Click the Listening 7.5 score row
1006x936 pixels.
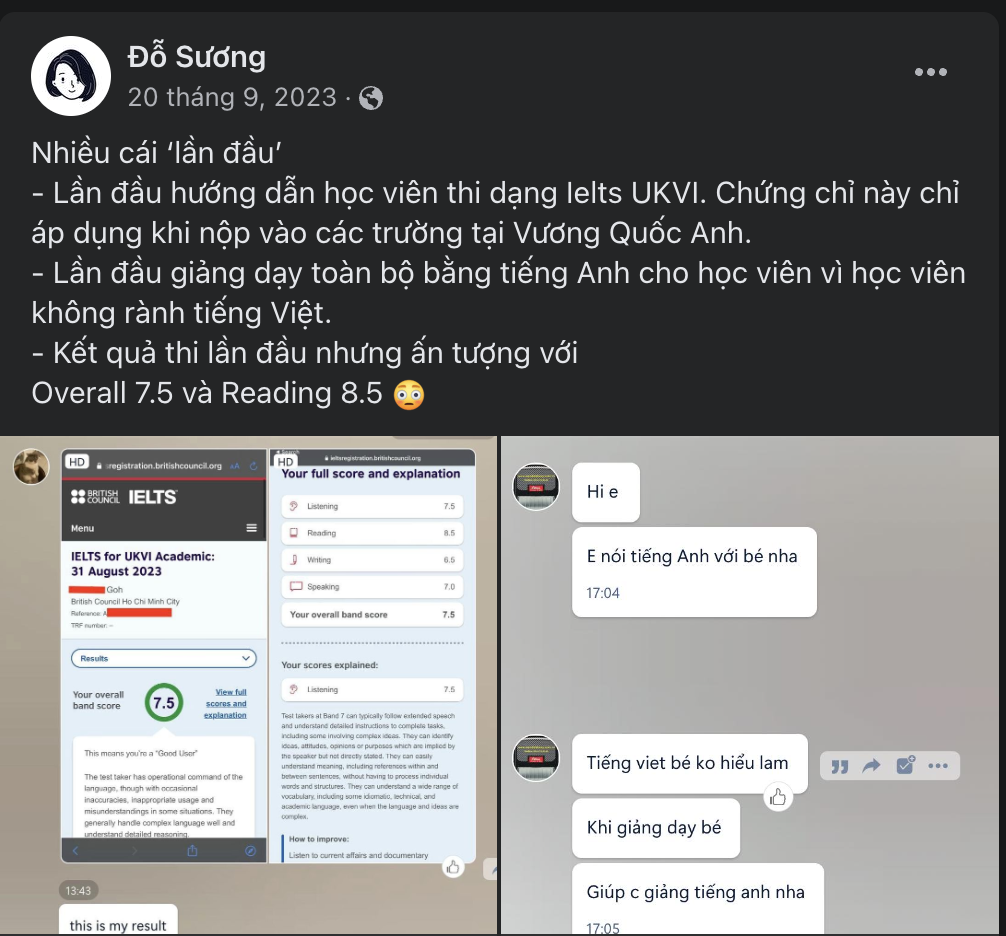[372, 506]
